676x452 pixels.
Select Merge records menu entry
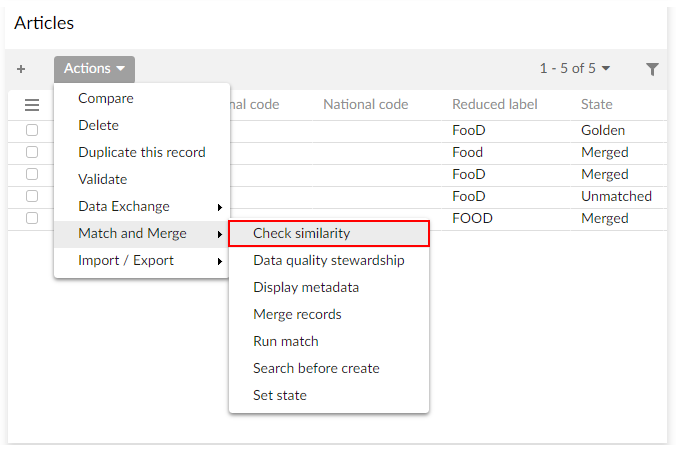[297, 315]
